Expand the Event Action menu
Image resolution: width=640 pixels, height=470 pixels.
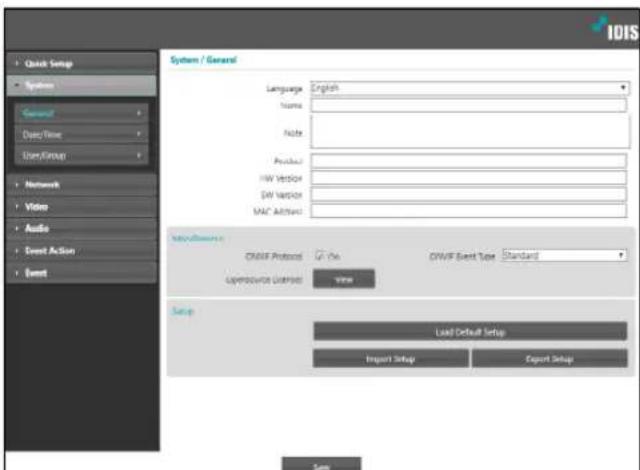81,251
